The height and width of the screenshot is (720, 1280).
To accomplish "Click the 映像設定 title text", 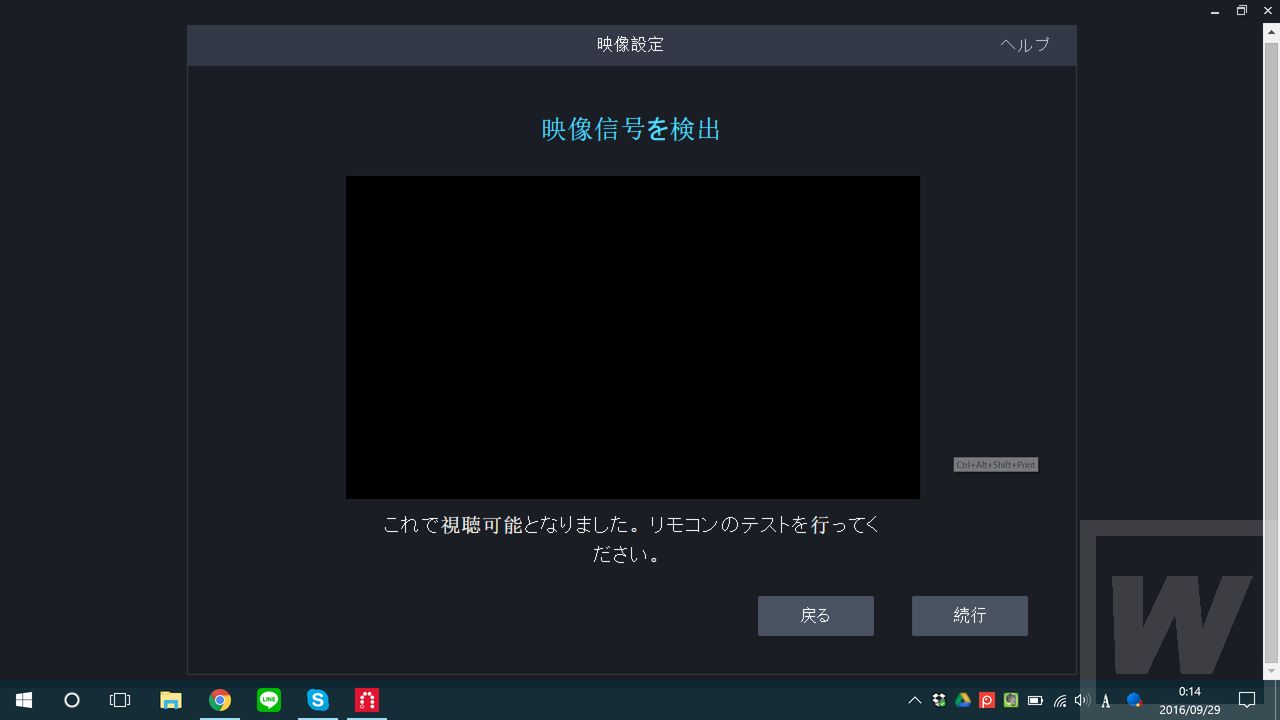I will tap(630, 45).
